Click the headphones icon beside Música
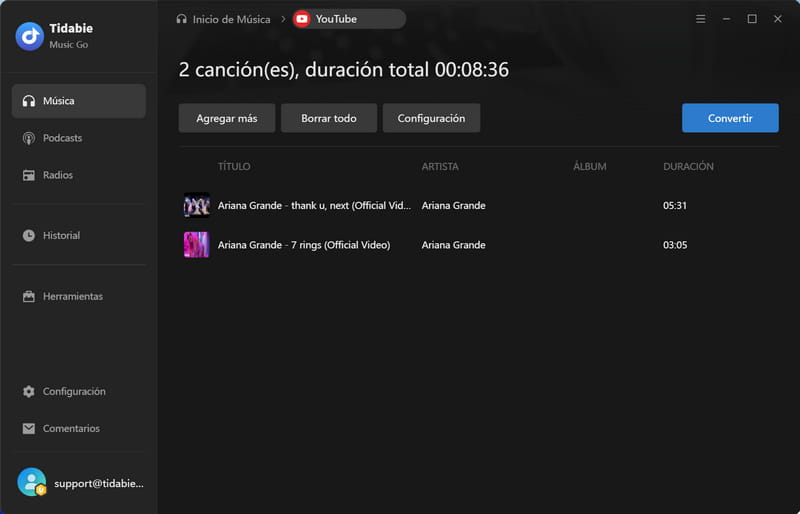This screenshot has width=800, height=514. tap(29, 101)
